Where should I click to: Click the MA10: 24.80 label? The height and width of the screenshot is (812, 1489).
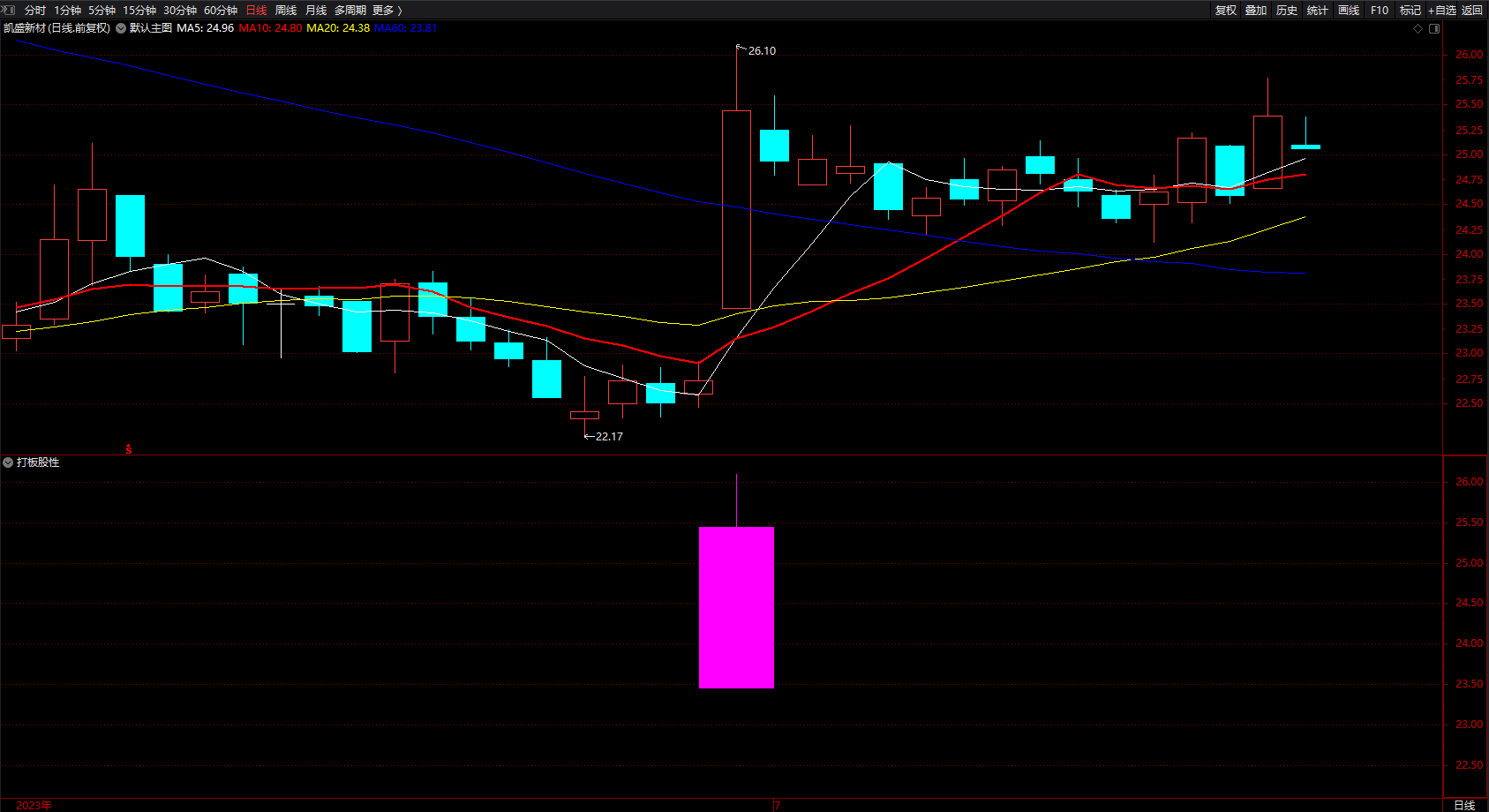pyautogui.click(x=270, y=28)
